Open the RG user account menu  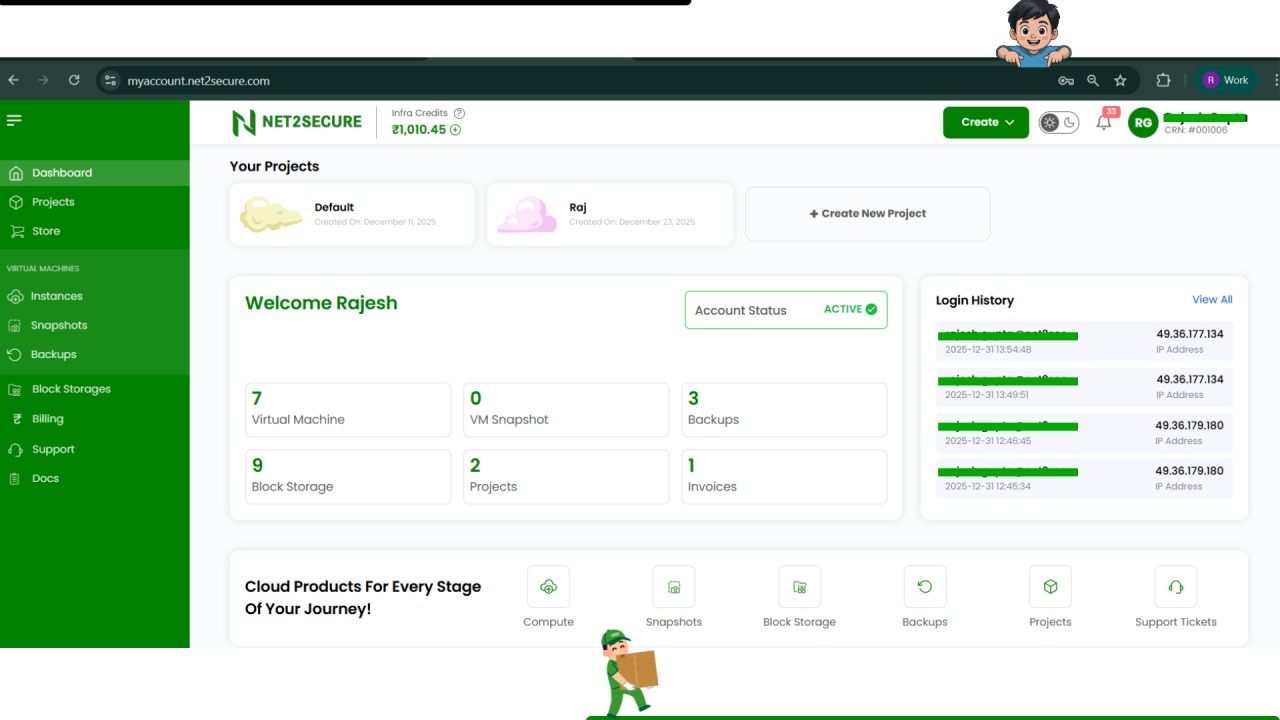pos(1143,122)
